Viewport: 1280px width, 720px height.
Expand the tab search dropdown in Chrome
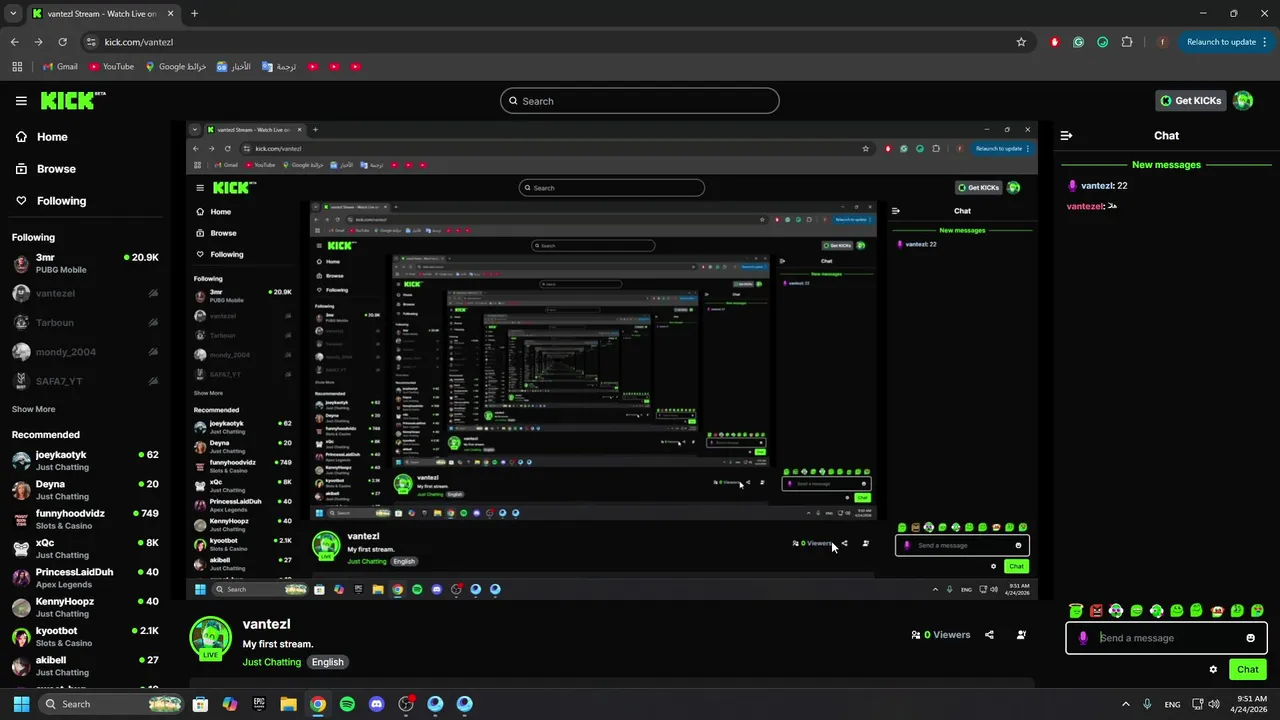(x=13, y=13)
